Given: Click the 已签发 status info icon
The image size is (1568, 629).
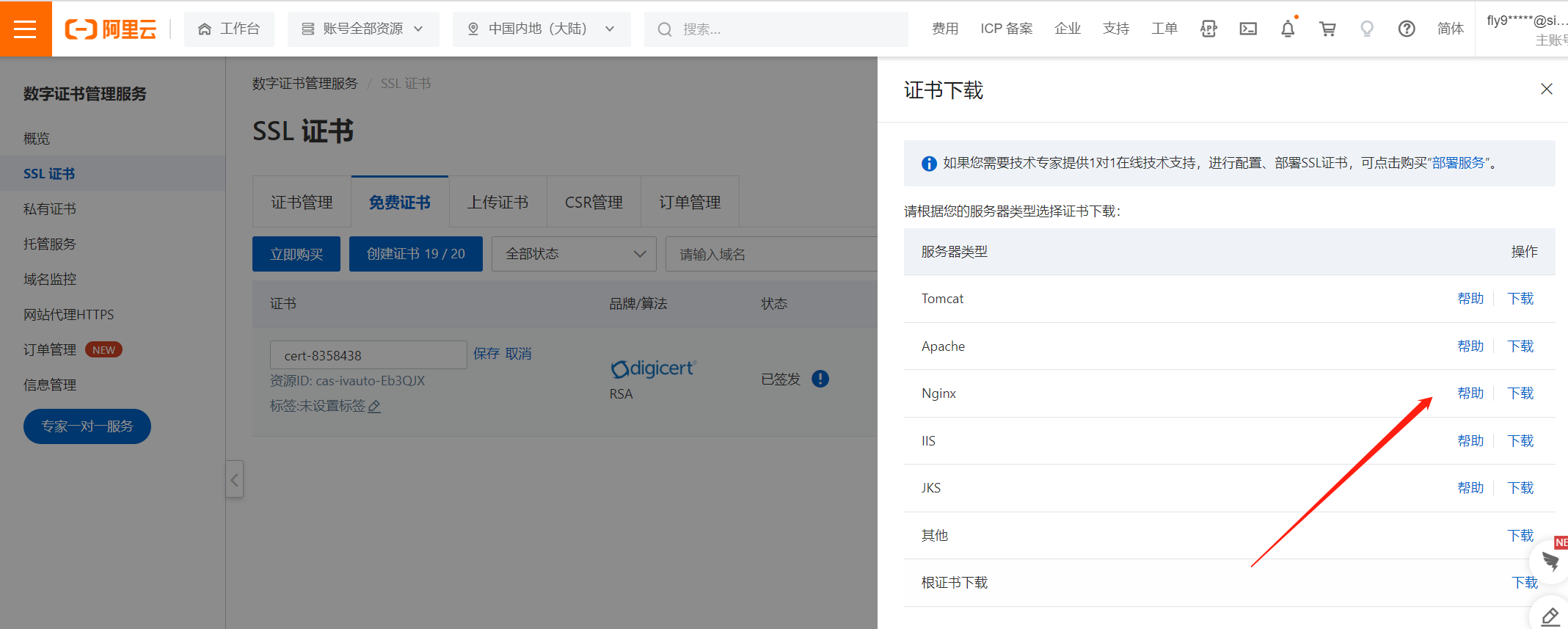Looking at the screenshot, I should coord(820,379).
